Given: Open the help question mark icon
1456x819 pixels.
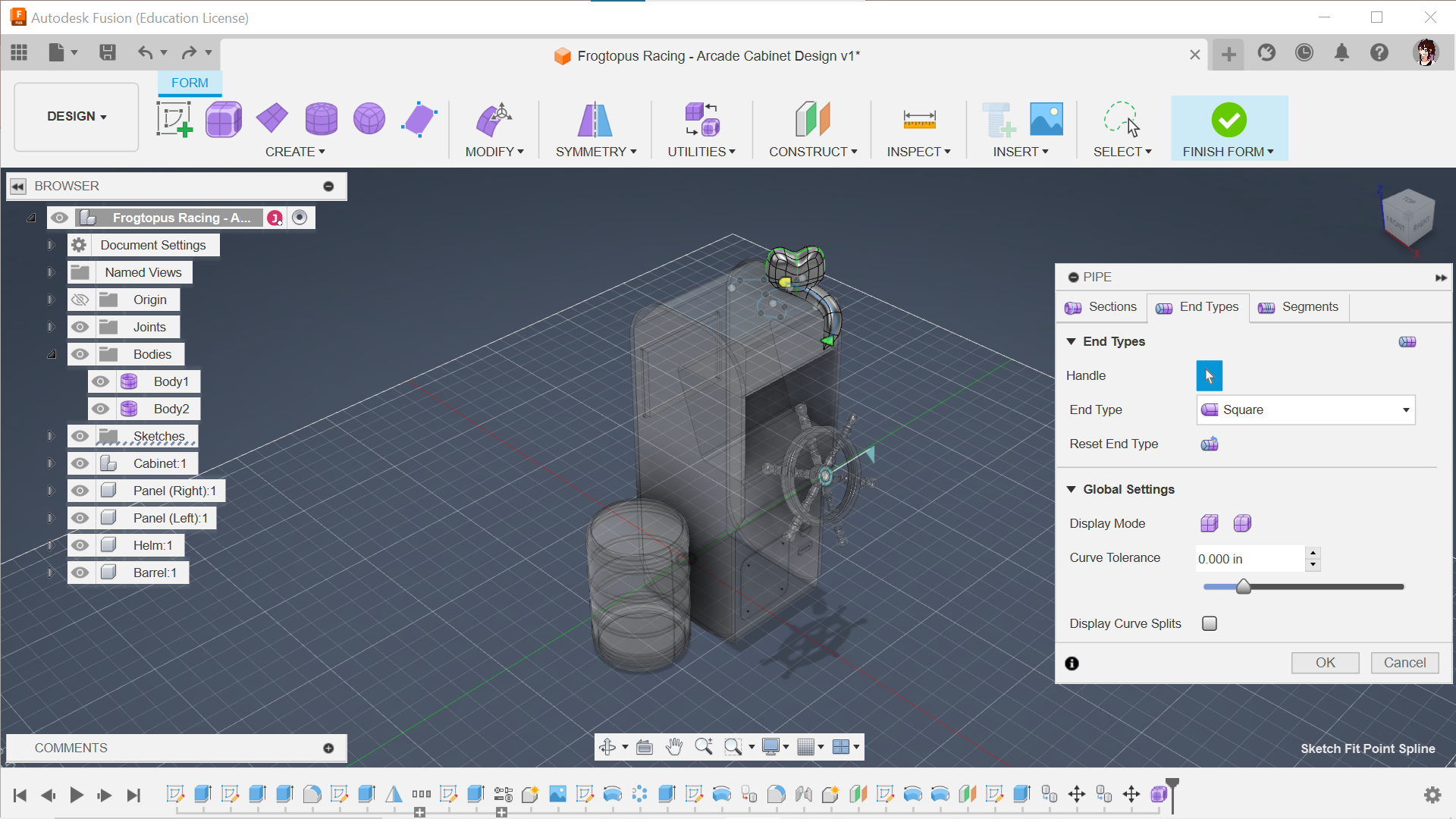Looking at the screenshot, I should (1379, 52).
